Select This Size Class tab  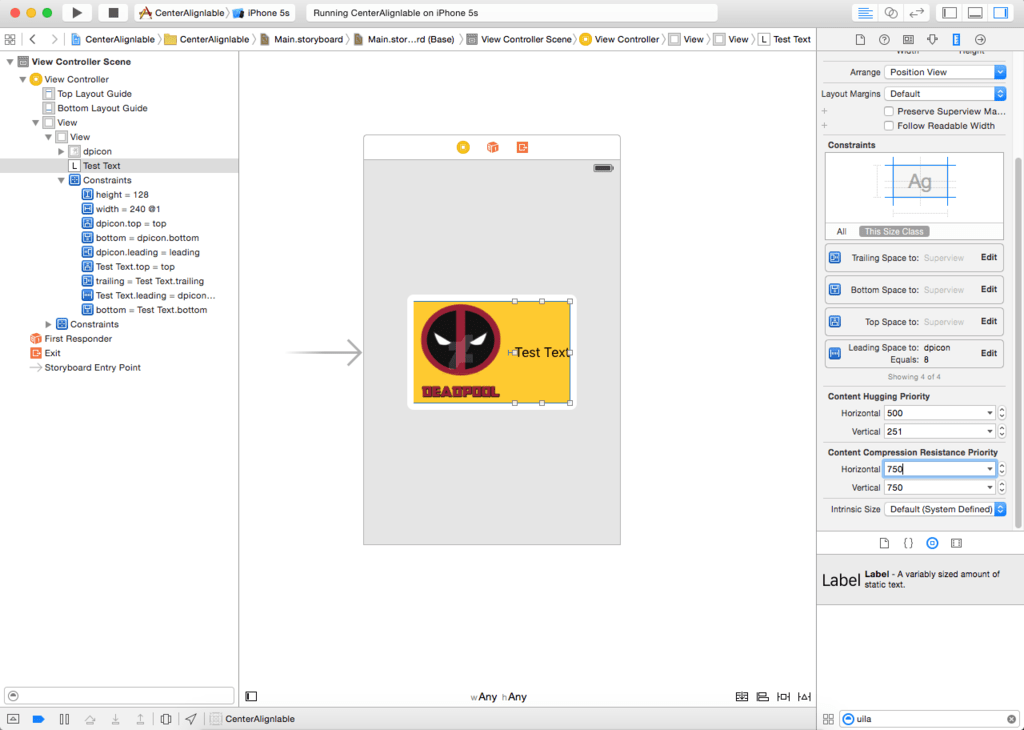(894, 232)
